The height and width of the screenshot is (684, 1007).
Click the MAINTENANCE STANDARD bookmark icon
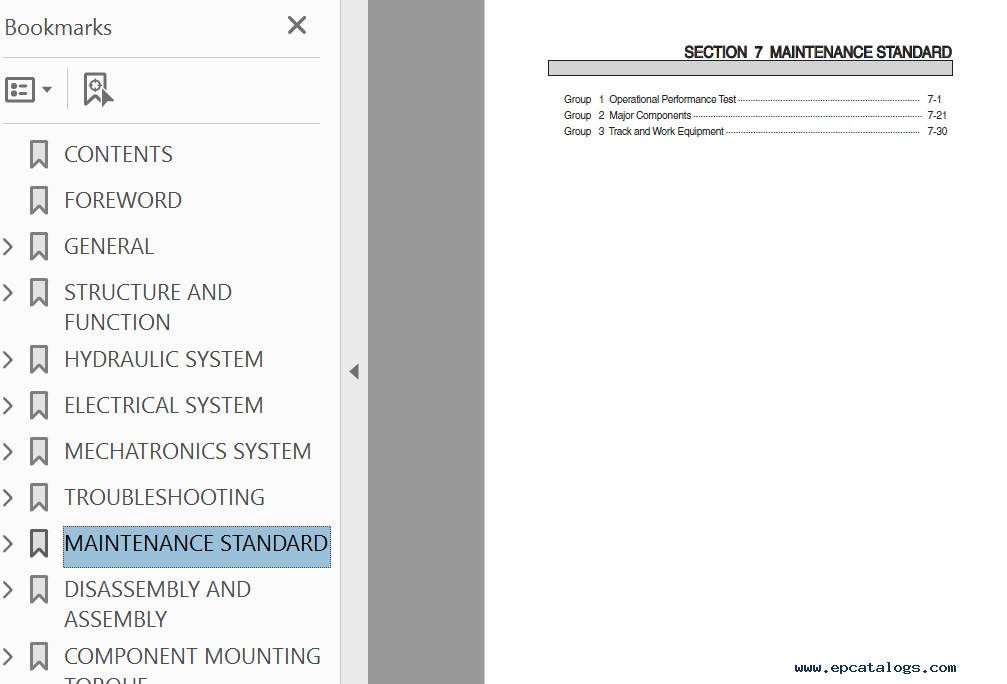pyautogui.click(x=39, y=543)
